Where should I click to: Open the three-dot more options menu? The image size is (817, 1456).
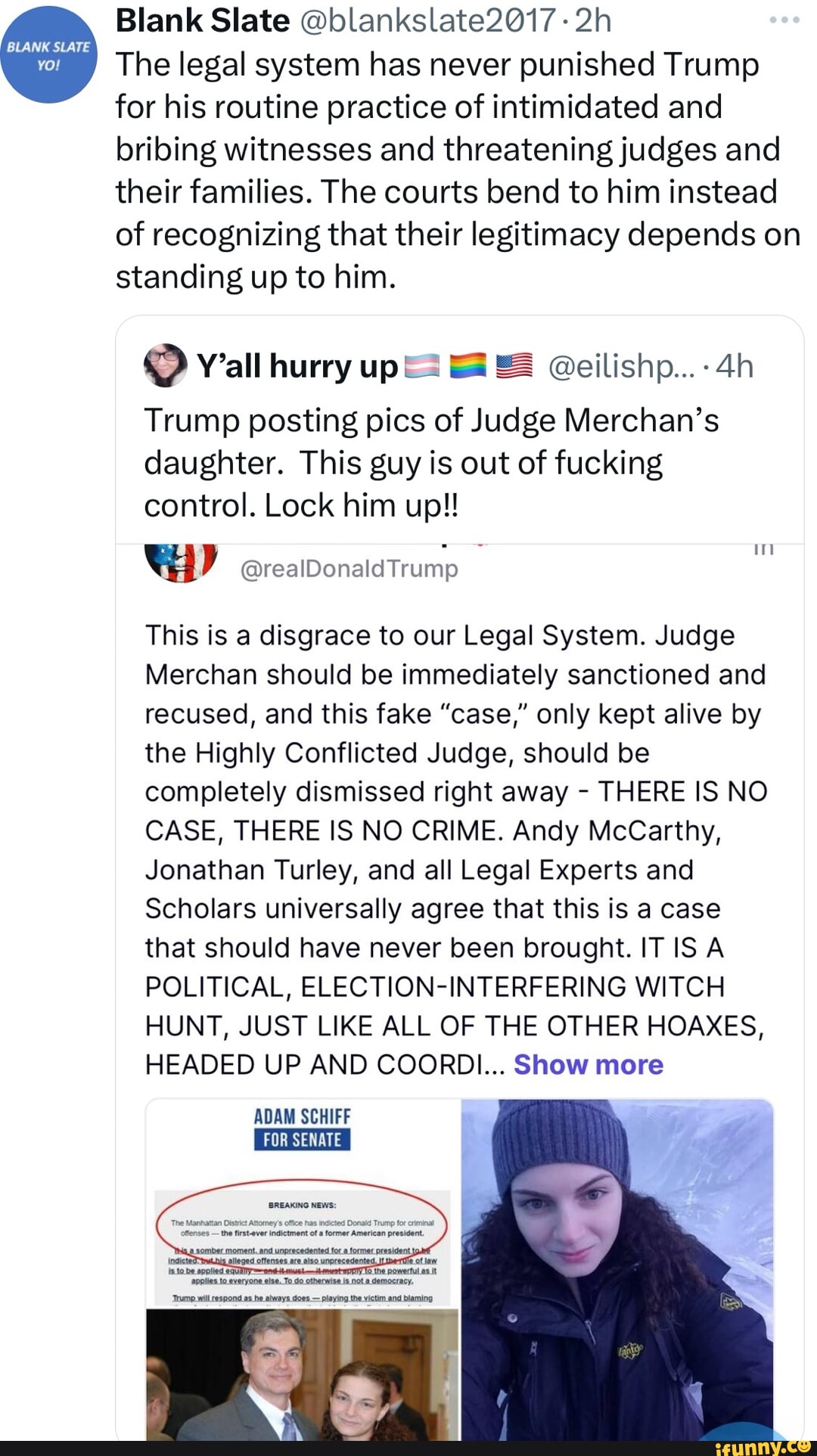[784, 20]
